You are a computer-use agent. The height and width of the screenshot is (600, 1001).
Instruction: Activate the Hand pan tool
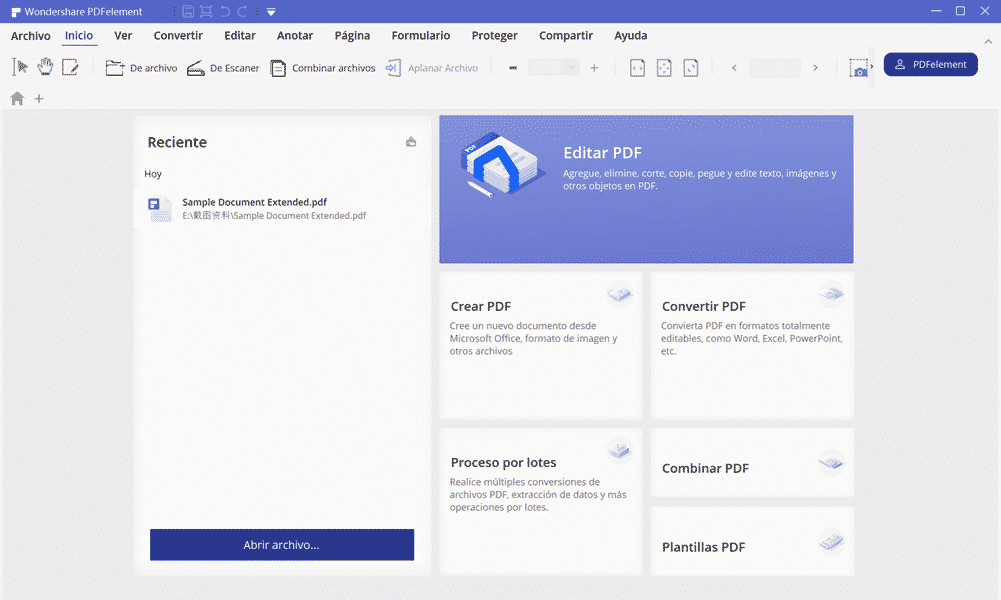click(45, 67)
